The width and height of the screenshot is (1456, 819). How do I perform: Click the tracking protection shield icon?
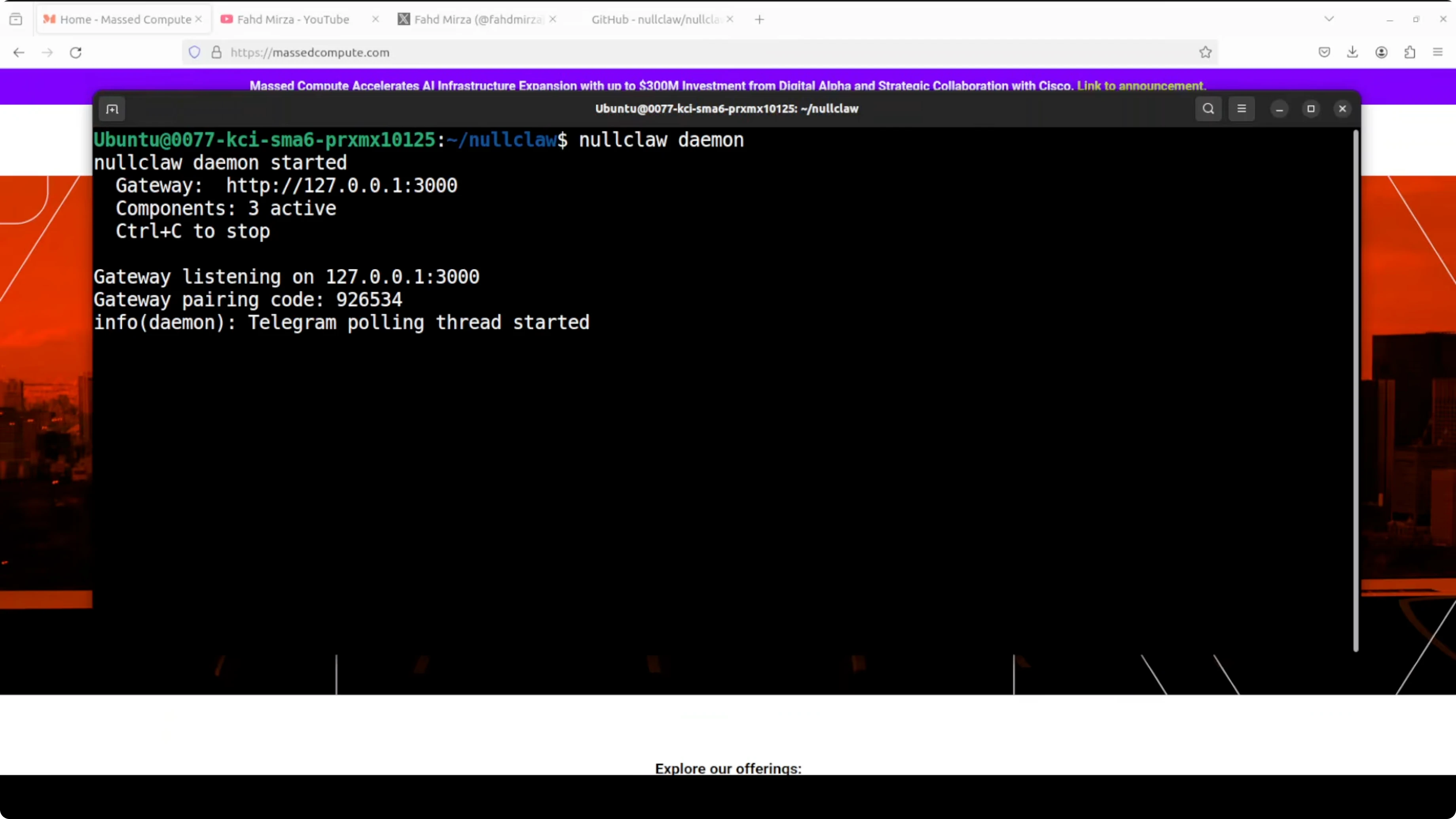194,53
